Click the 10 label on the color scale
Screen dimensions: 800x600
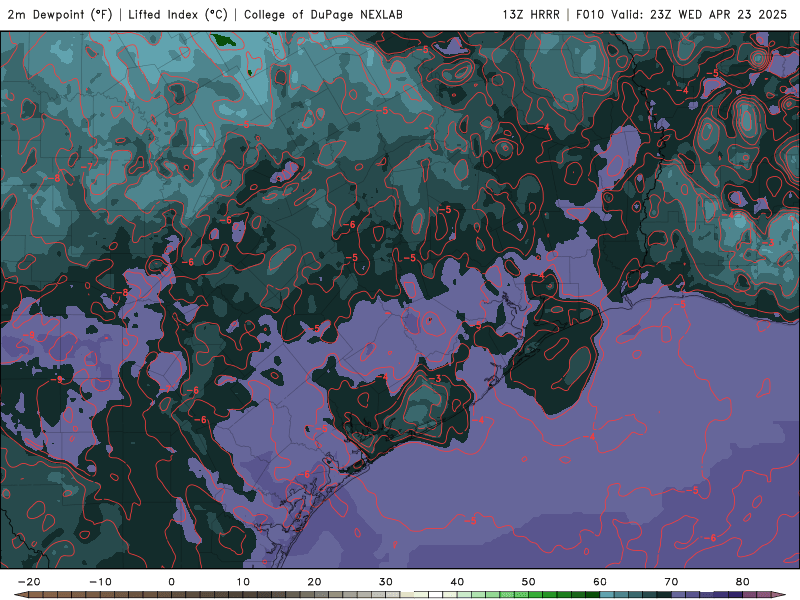(243, 582)
